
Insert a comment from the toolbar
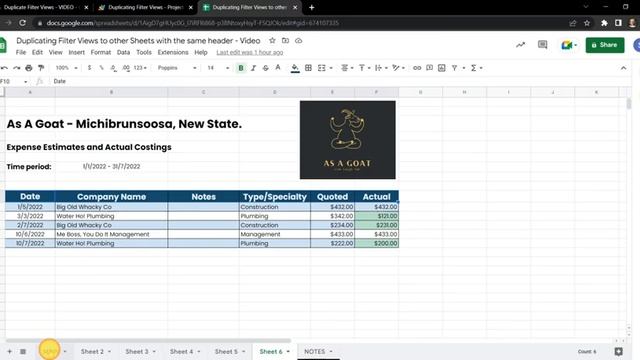(x=429, y=68)
